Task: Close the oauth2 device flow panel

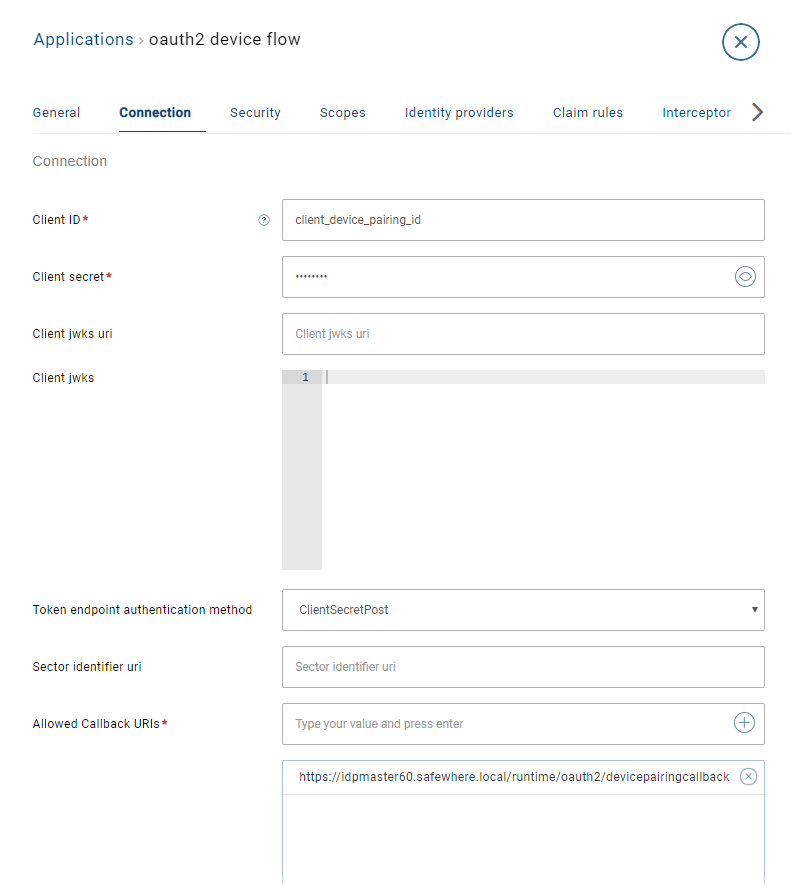Action: tap(740, 42)
